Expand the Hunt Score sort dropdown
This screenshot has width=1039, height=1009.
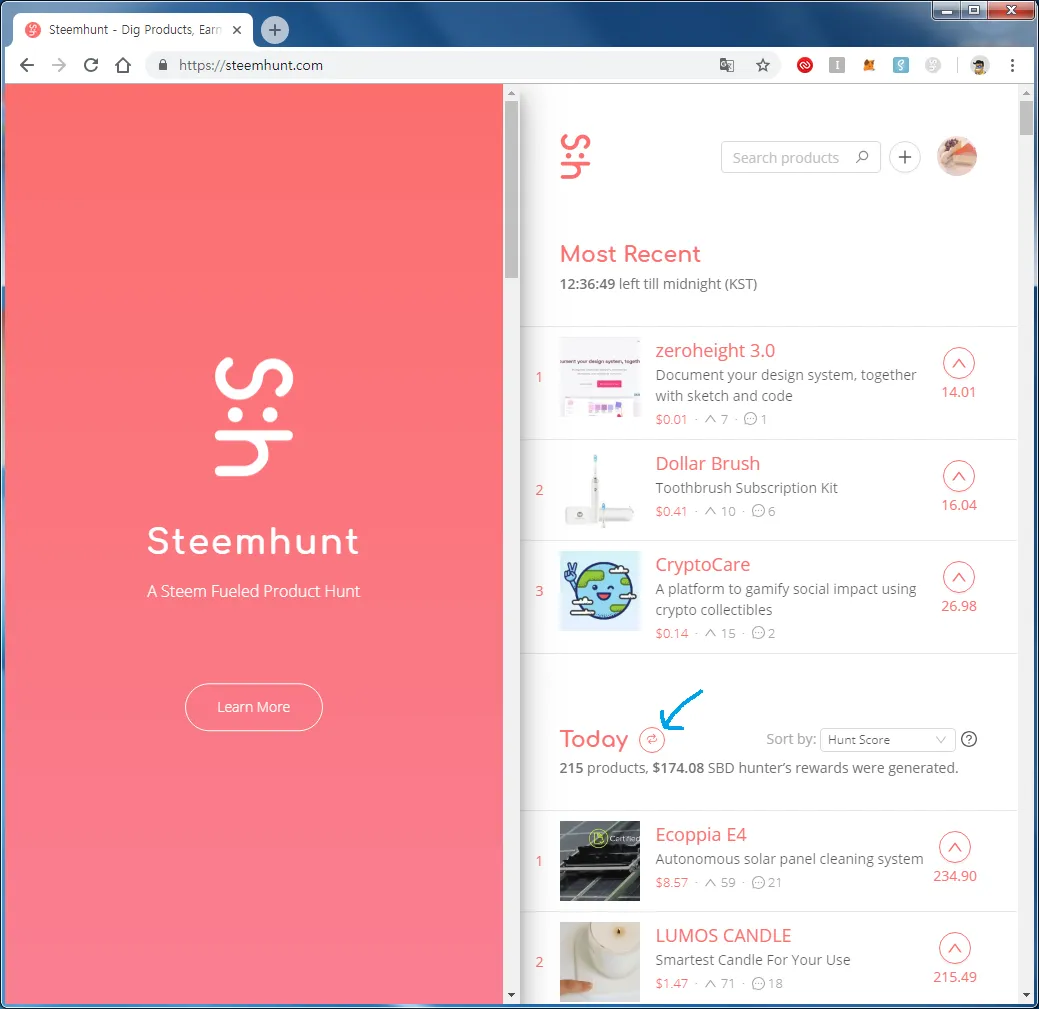pyautogui.click(x=887, y=739)
